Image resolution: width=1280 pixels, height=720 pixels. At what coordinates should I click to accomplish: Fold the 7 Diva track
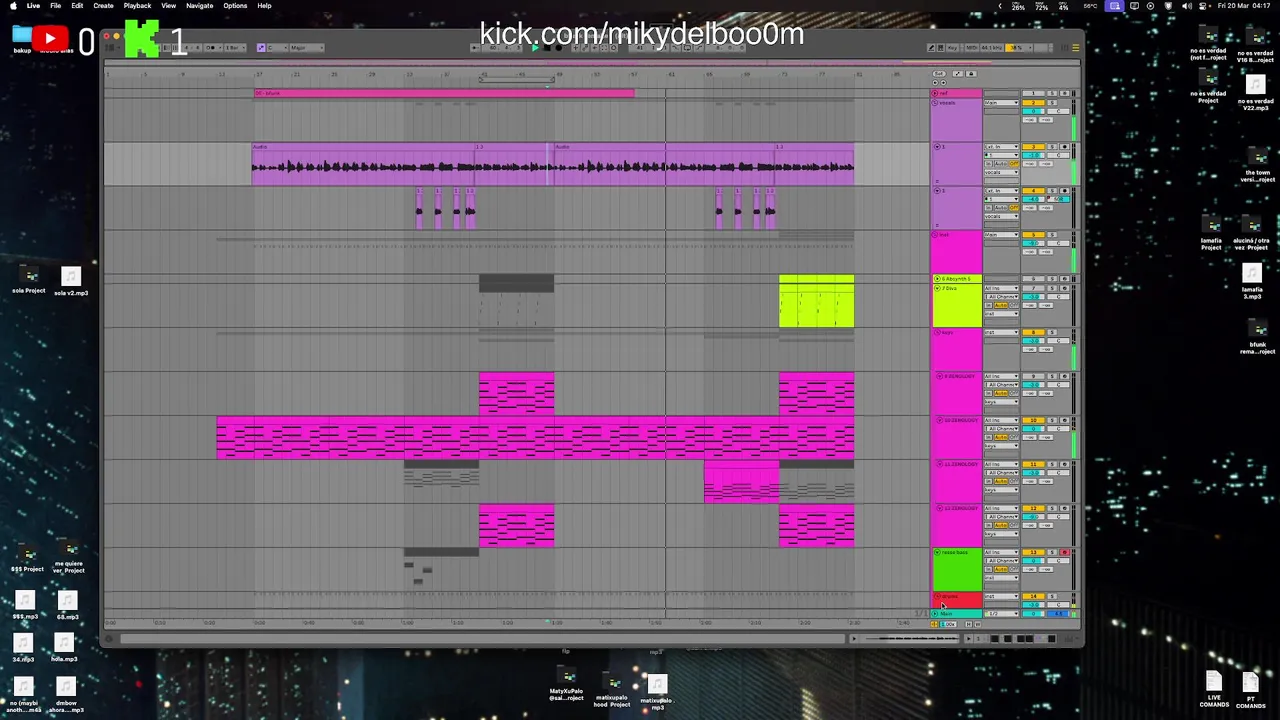(937, 288)
